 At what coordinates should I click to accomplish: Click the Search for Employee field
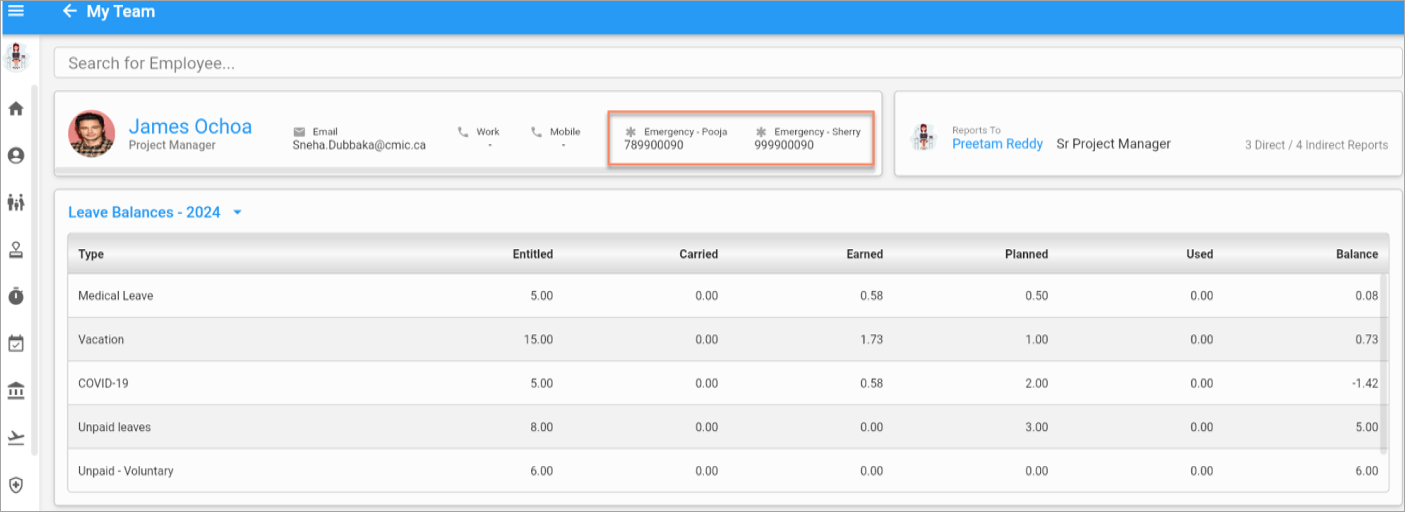(x=728, y=62)
